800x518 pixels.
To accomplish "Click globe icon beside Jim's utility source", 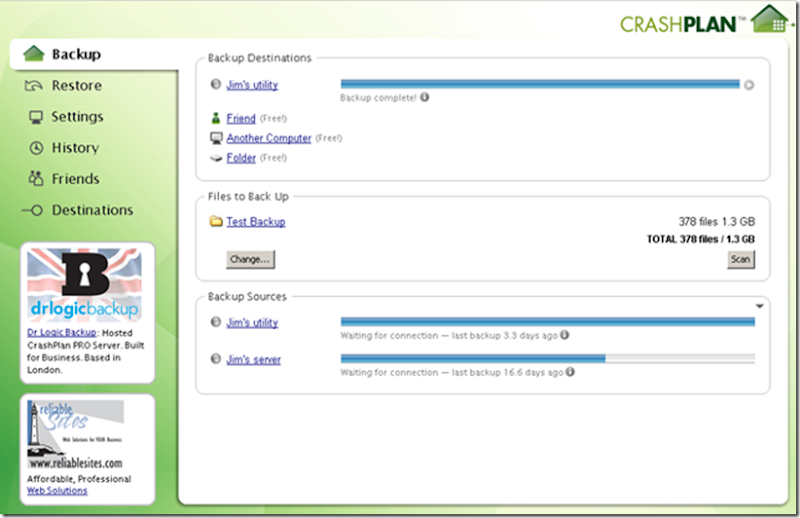I will pos(215,322).
